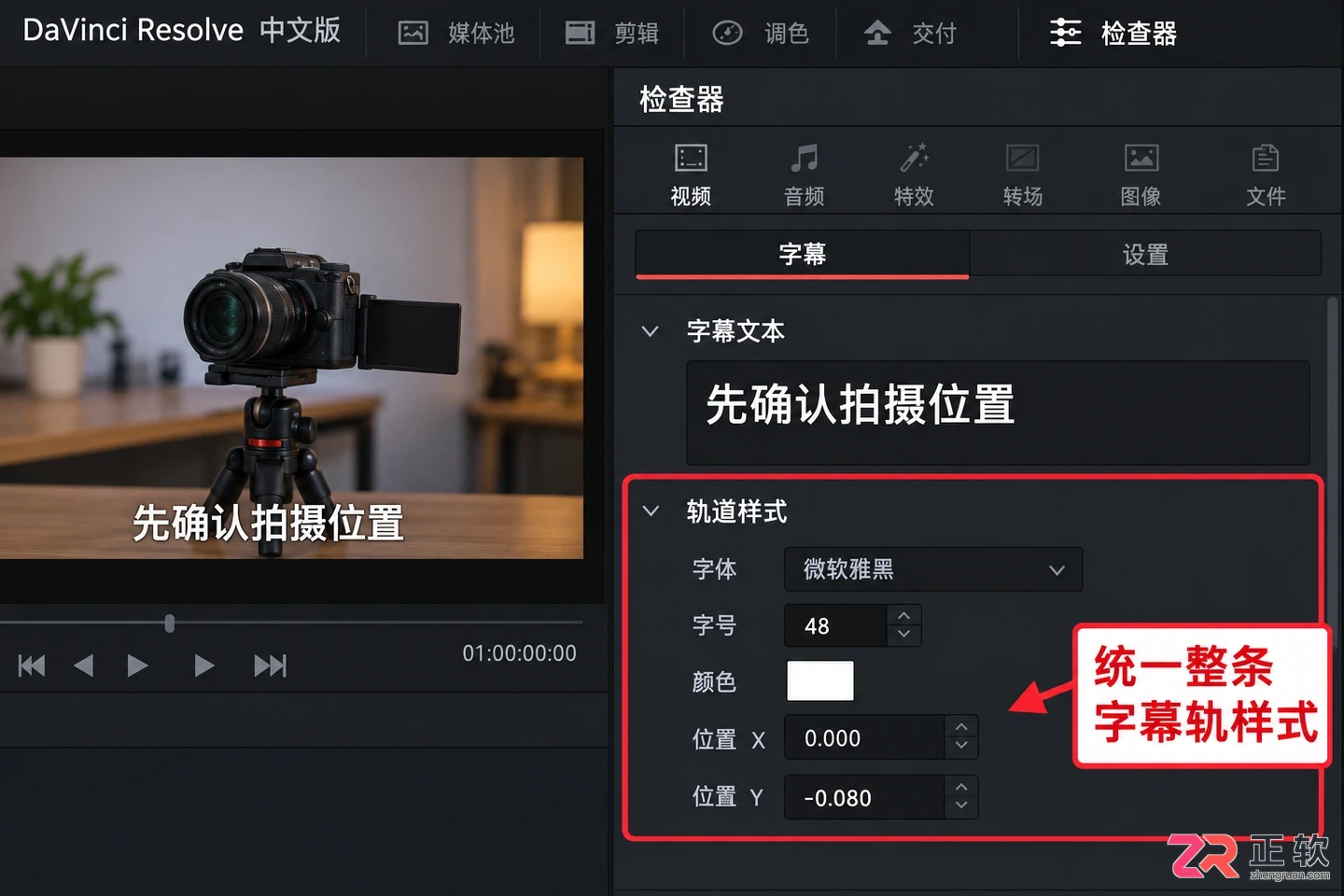Image resolution: width=1344 pixels, height=896 pixels.
Task: Select the 音频 audio inspector icon
Action: pyautogui.click(x=804, y=175)
